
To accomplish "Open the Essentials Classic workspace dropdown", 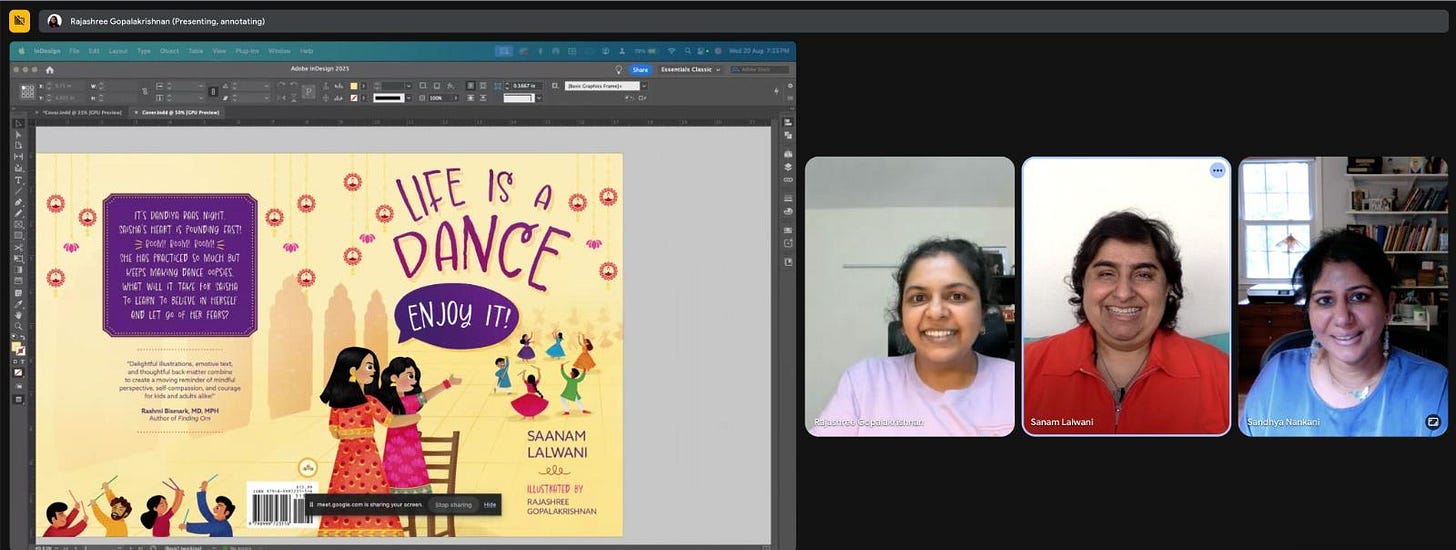I will [690, 70].
